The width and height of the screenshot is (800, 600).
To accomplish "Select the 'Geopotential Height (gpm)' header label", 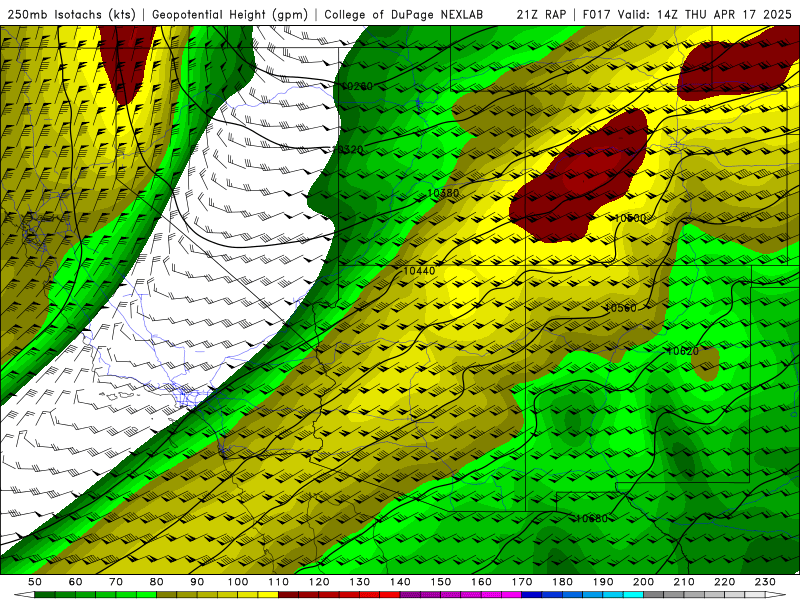I will tap(230, 14).
